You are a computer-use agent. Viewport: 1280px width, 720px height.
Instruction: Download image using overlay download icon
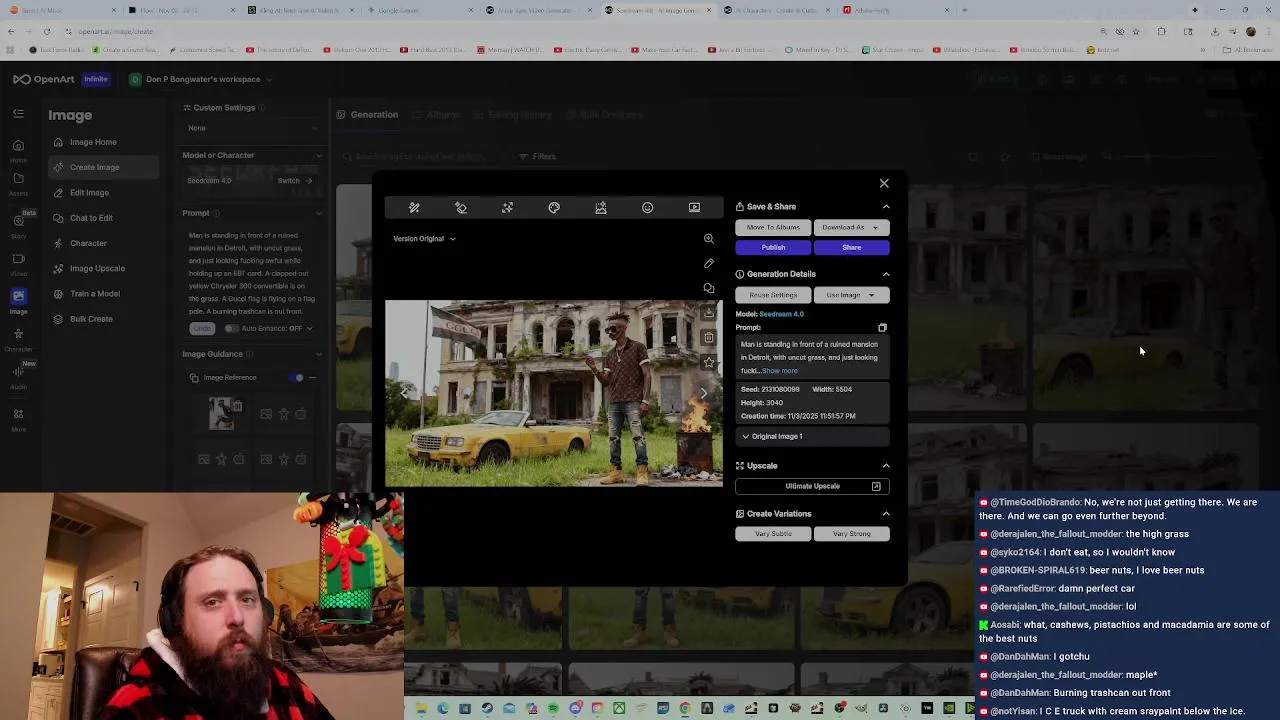(x=709, y=314)
